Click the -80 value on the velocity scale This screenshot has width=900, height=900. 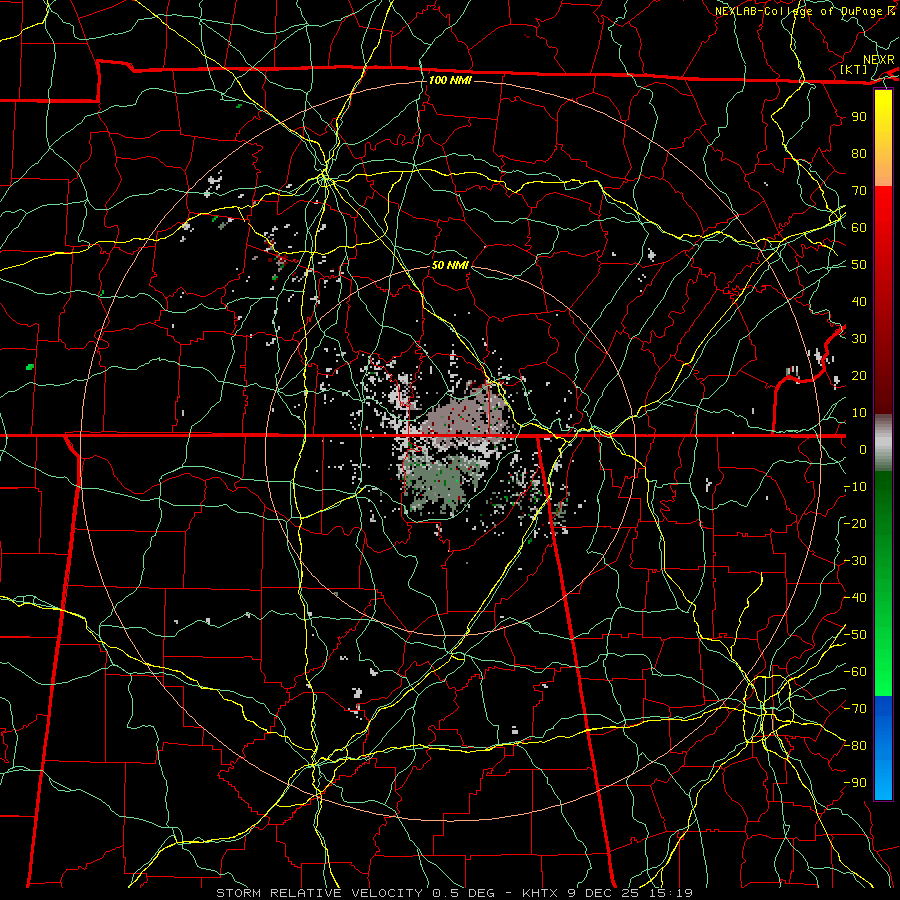(x=855, y=746)
